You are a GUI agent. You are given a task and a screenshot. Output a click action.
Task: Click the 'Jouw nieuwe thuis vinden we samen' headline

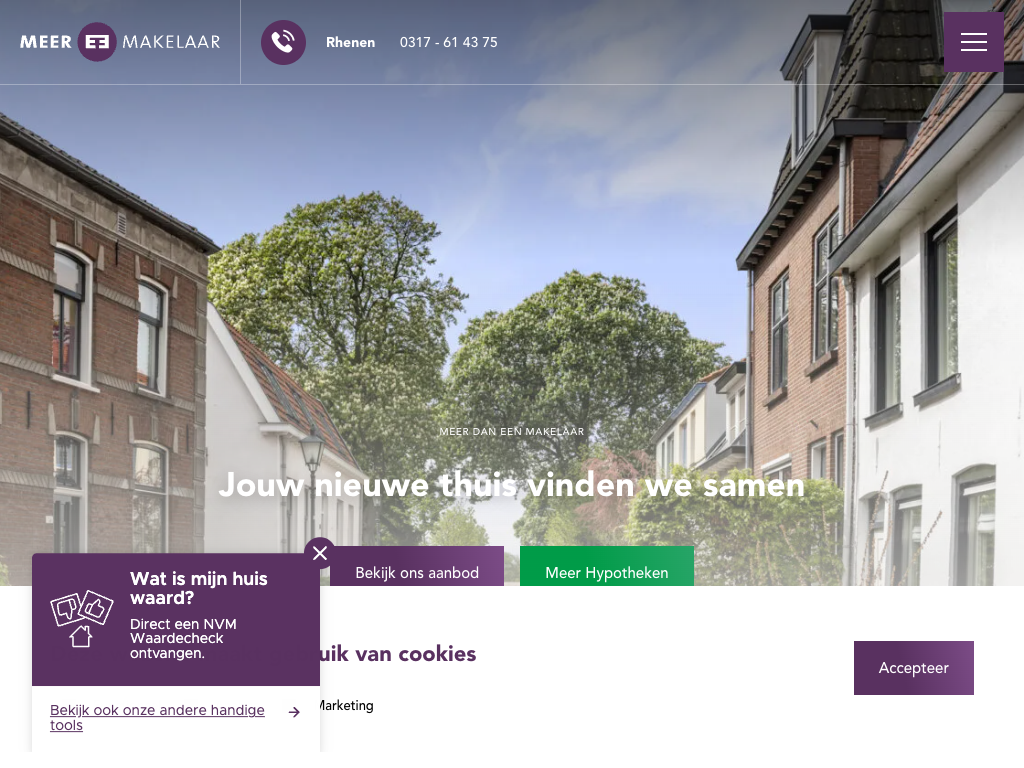tap(511, 485)
